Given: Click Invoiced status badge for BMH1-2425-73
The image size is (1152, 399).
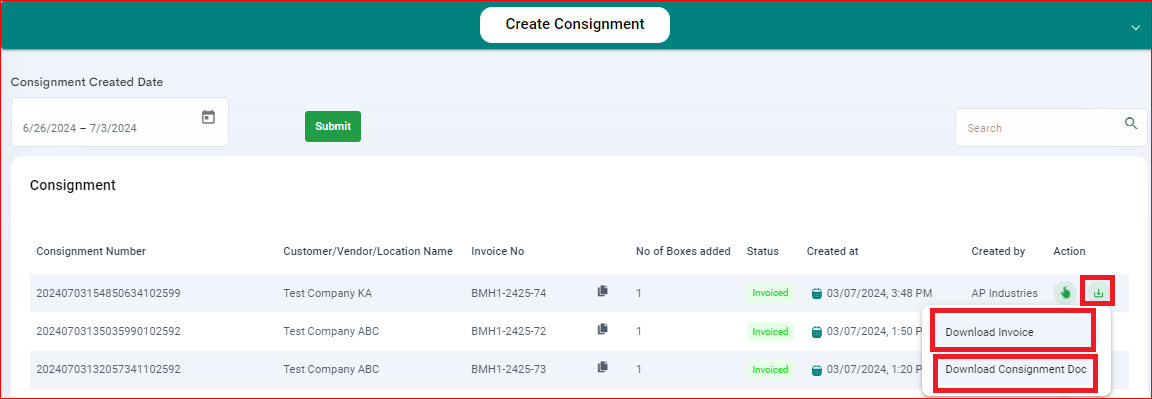Looking at the screenshot, I should [x=770, y=370].
